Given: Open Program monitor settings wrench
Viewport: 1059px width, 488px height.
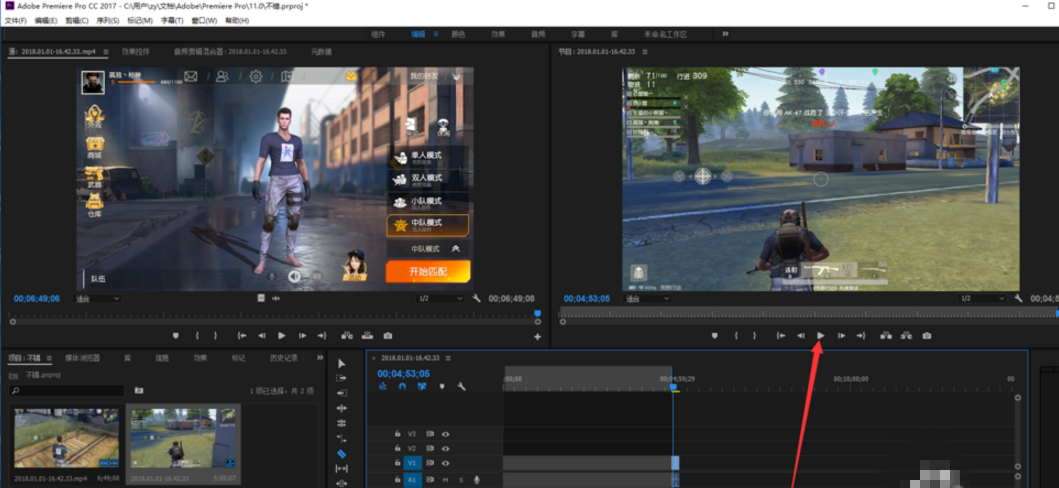Looking at the screenshot, I should click(x=1018, y=298).
